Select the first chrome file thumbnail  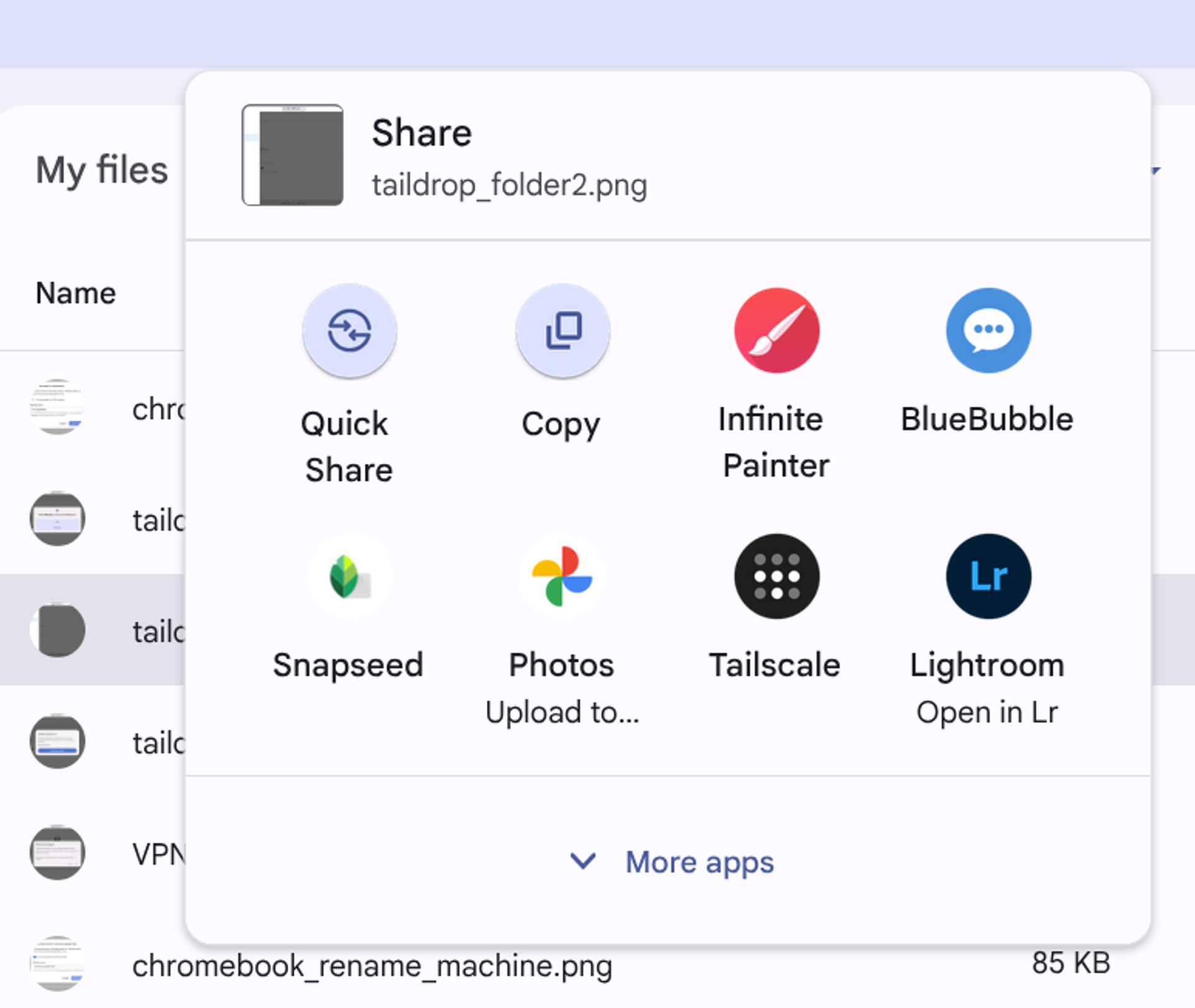[x=57, y=407]
